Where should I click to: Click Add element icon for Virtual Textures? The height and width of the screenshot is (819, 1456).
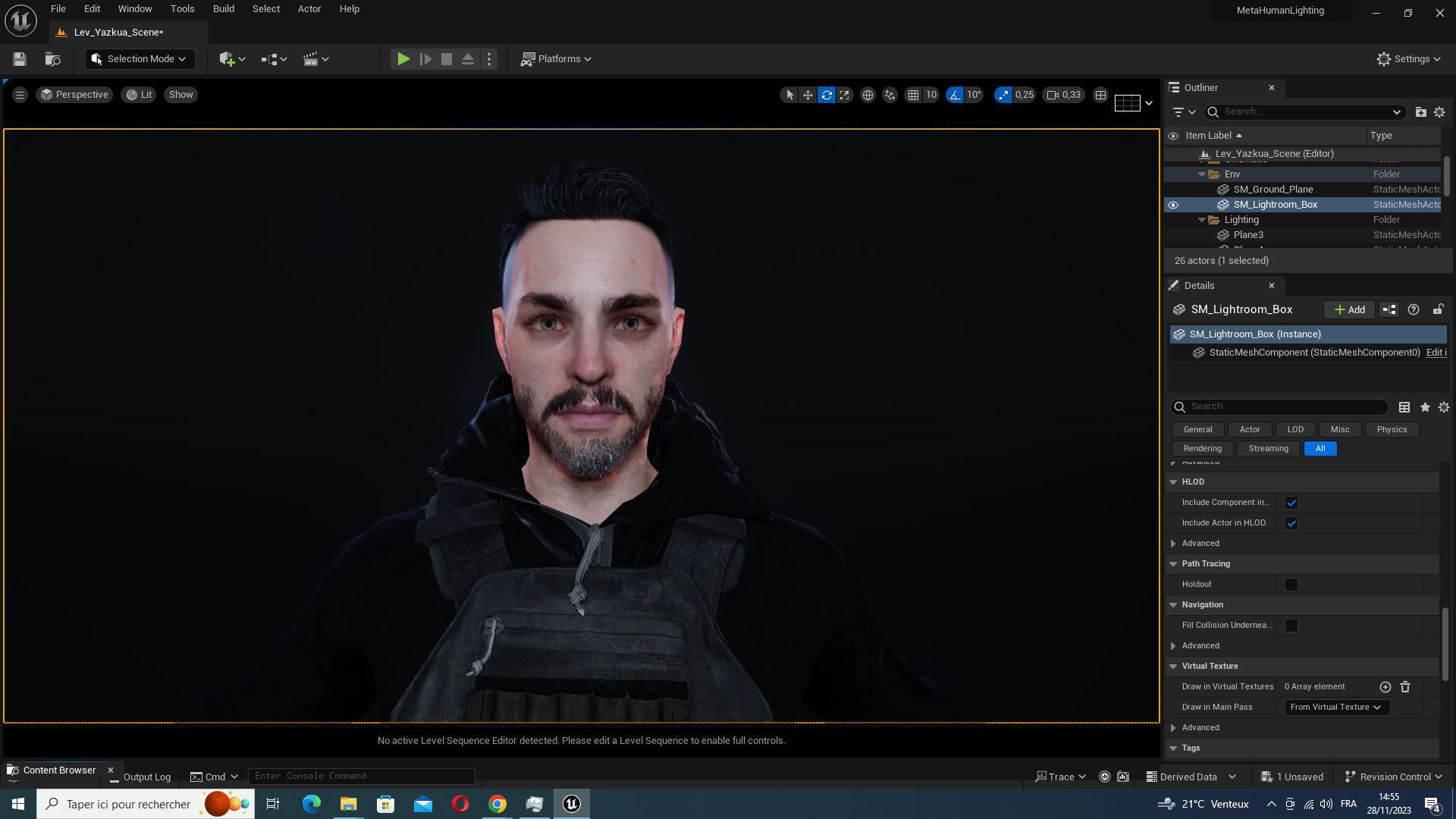coord(1385,687)
